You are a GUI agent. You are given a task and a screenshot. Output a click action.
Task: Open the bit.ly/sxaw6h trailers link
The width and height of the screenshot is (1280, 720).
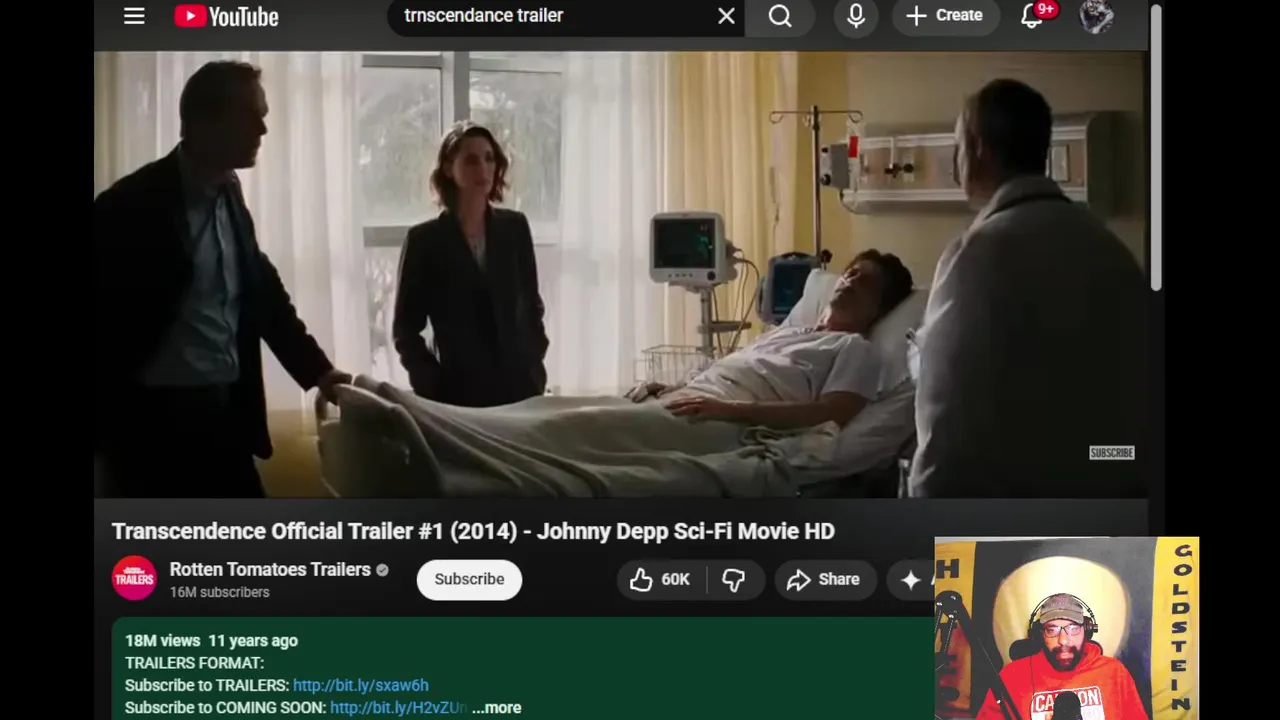[360, 685]
